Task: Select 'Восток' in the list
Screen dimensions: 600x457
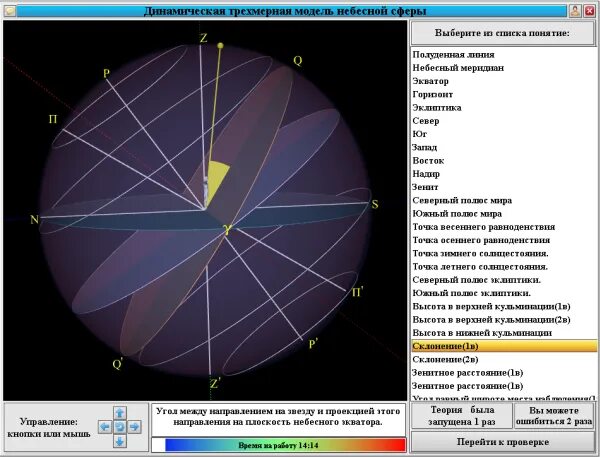Action: pyautogui.click(x=504, y=161)
